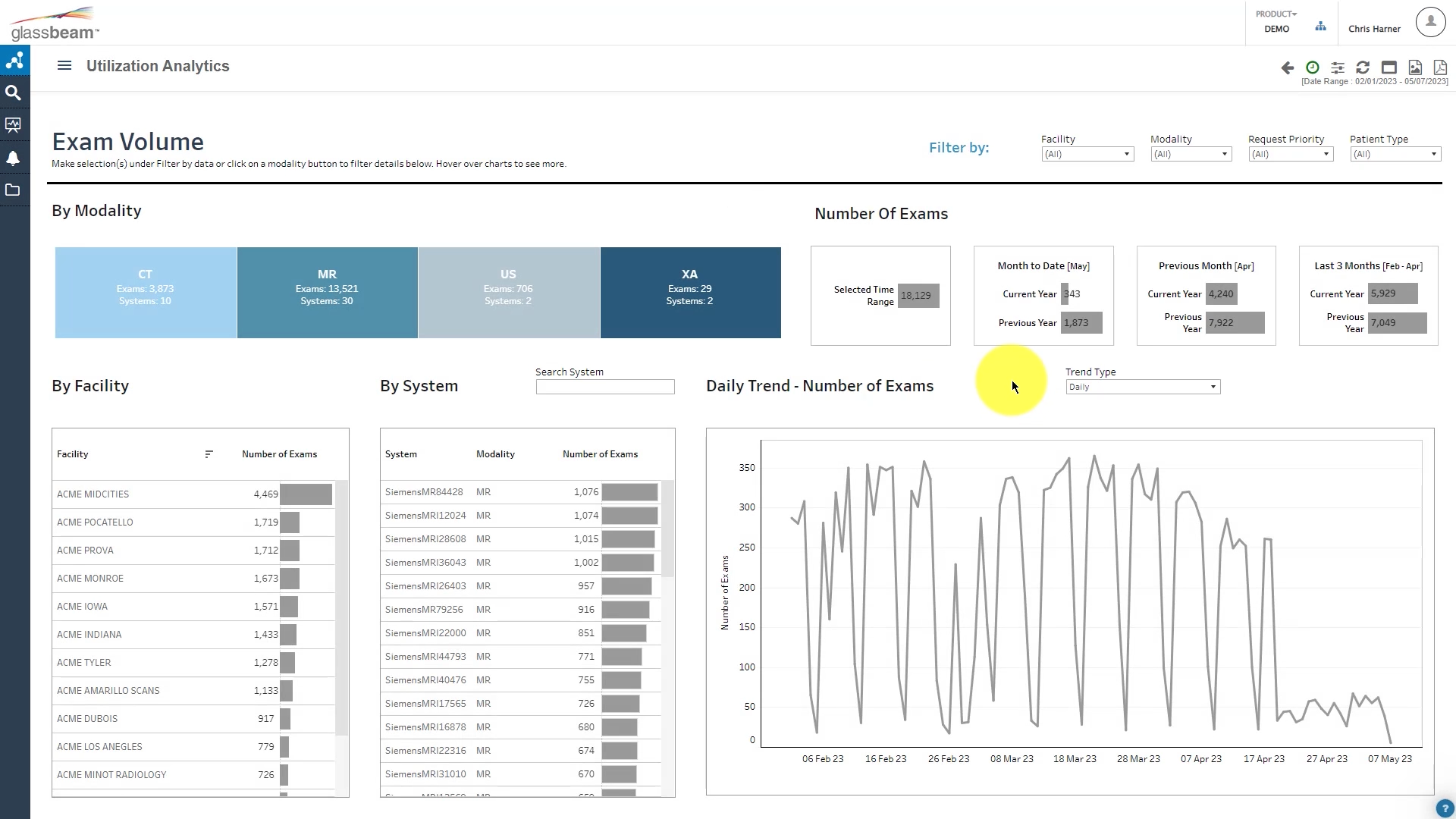Click the refresh icon in toolbar
1456x819 pixels.
coord(1363,67)
